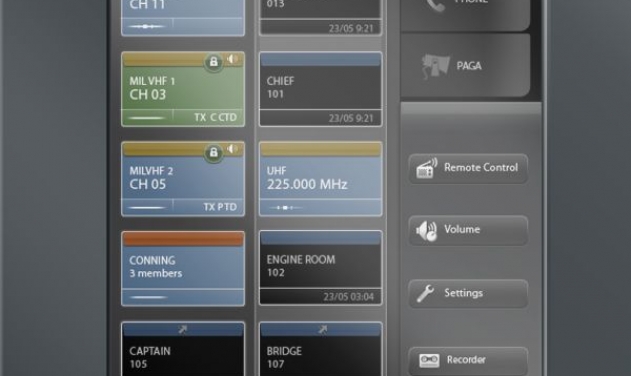
Task: Click the Volume speaker icon
Action: pos(427,231)
